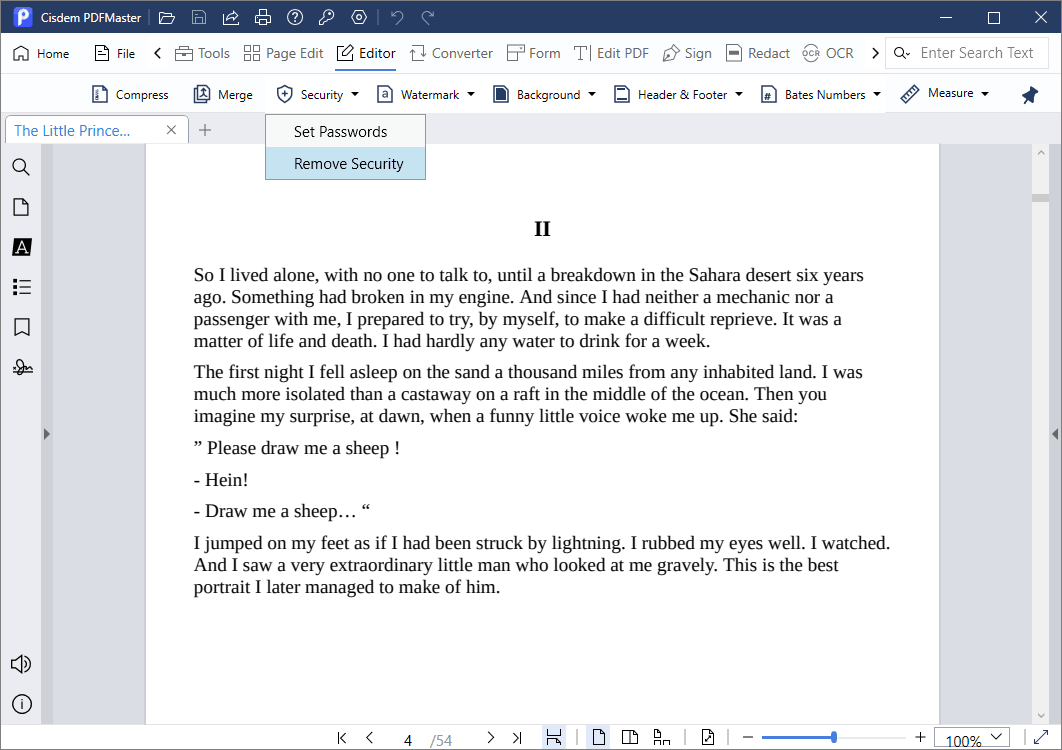Open the Converter tab
This screenshot has height=750, width=1062.
[451, 54]
